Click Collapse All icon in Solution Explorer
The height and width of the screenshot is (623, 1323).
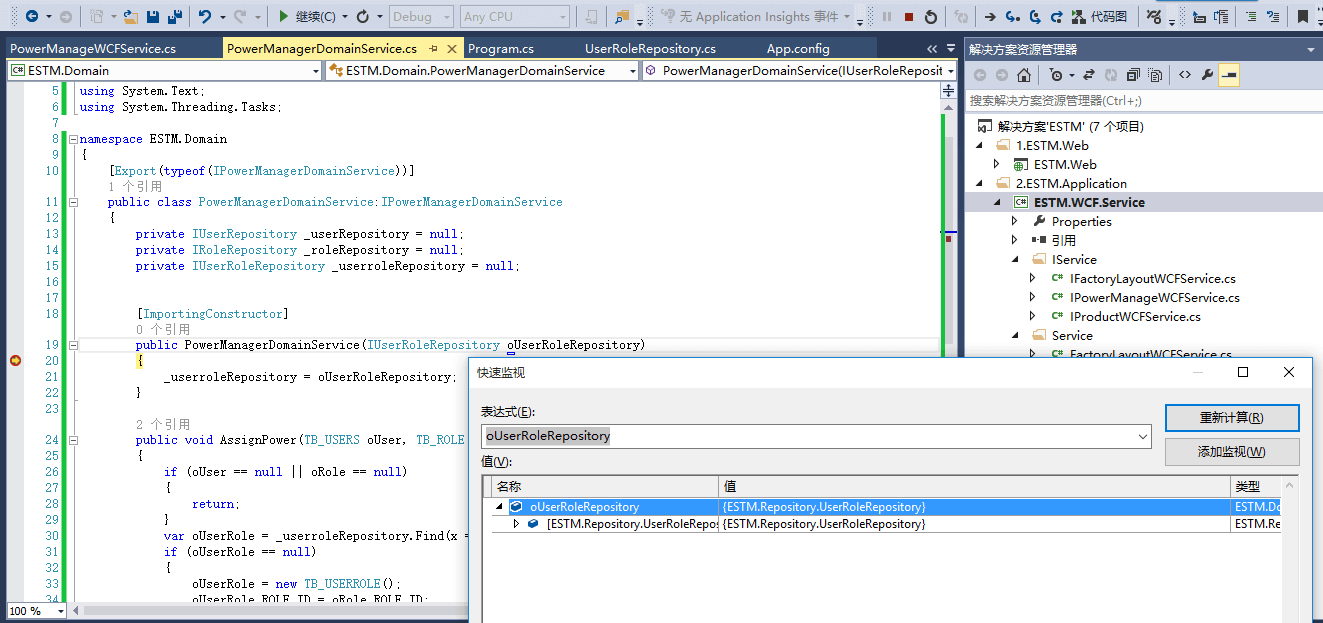pyautogui.click(x=1133, y=75)
